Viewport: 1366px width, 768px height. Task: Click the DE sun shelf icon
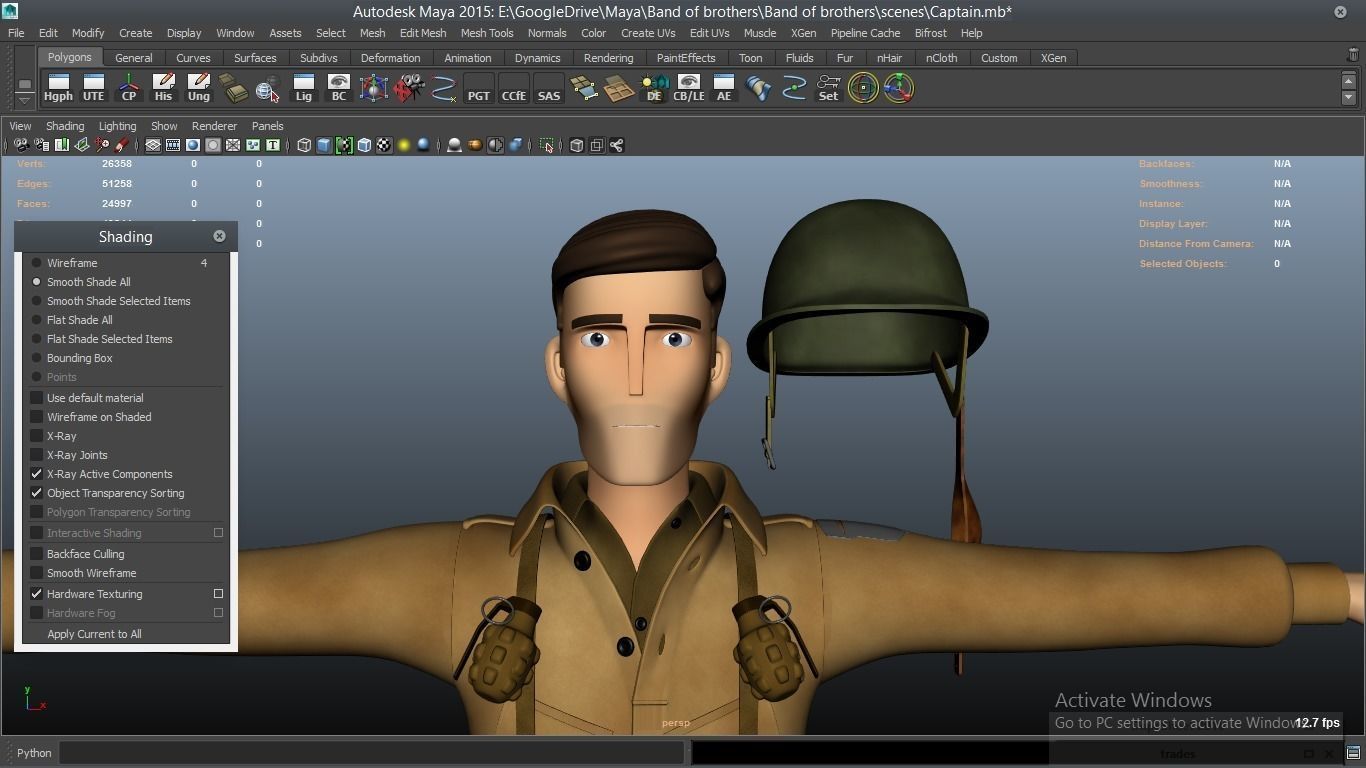point(653,88)
